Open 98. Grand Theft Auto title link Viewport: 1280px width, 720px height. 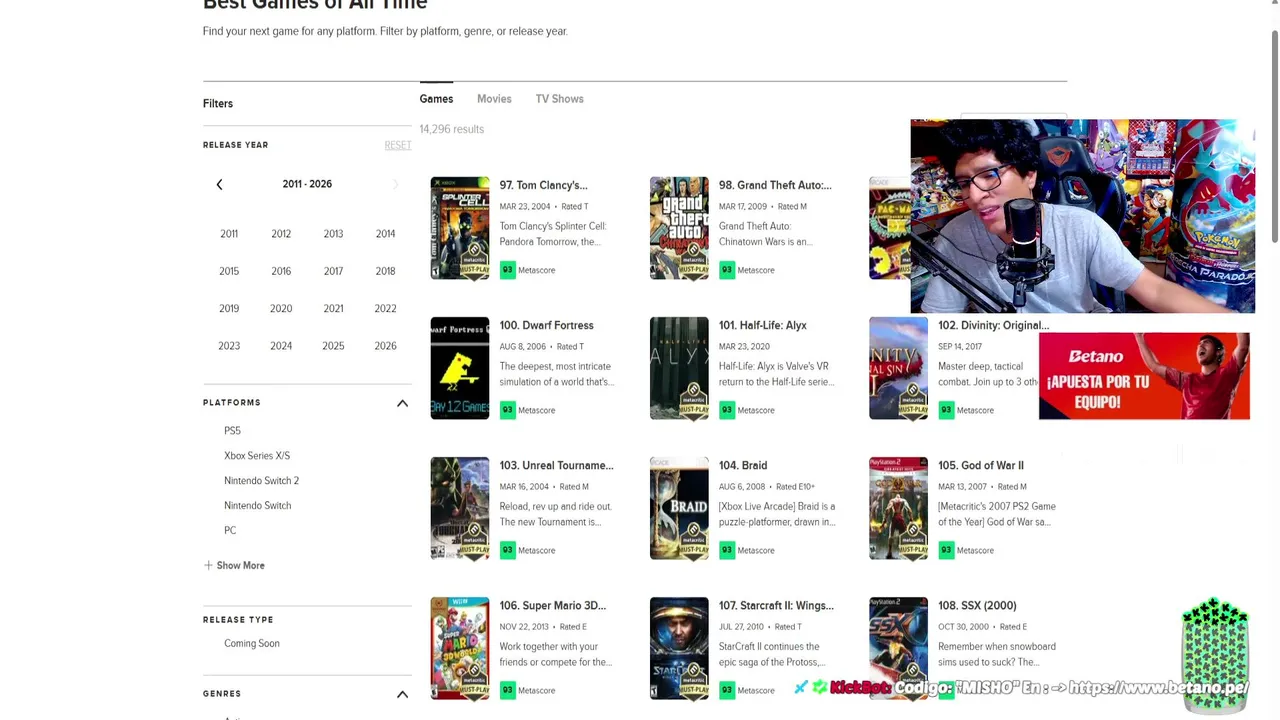click(775, 185)
